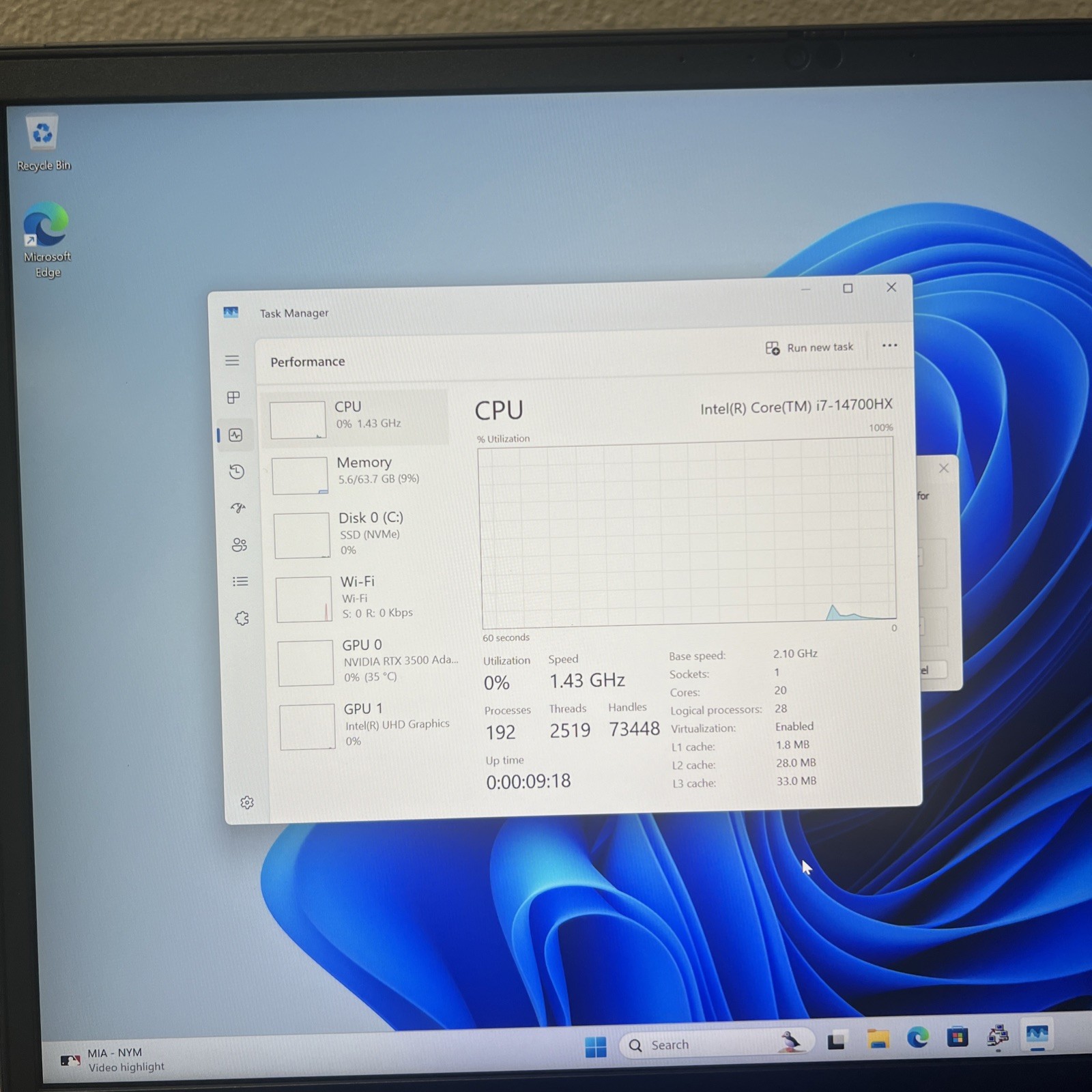Open the Processes page icon
Image resolution: width=1092 pixels, height=1092 pixels.
[233, 397]
